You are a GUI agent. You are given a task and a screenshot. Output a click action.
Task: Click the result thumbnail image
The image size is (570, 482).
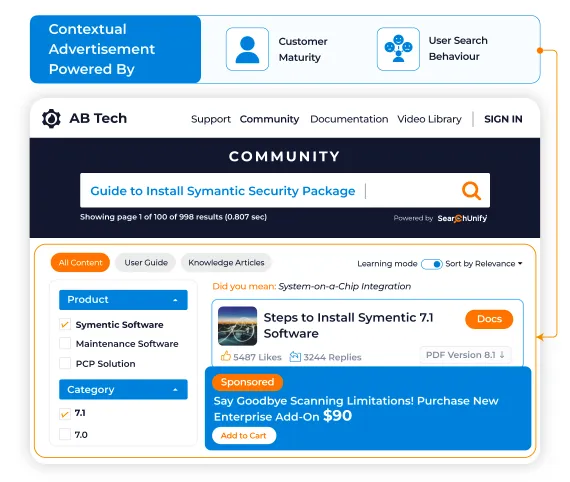(x=237, y=326)
